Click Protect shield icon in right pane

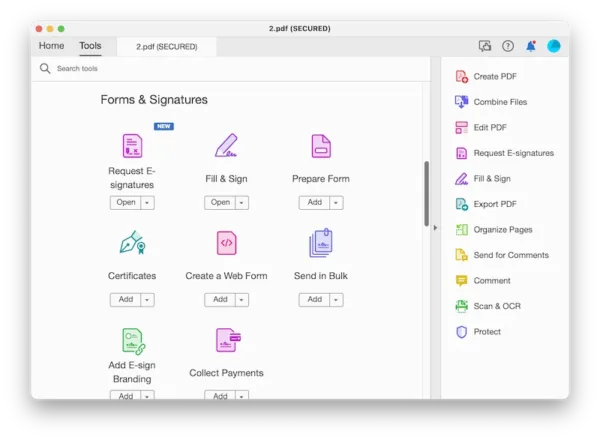[461, 332]
